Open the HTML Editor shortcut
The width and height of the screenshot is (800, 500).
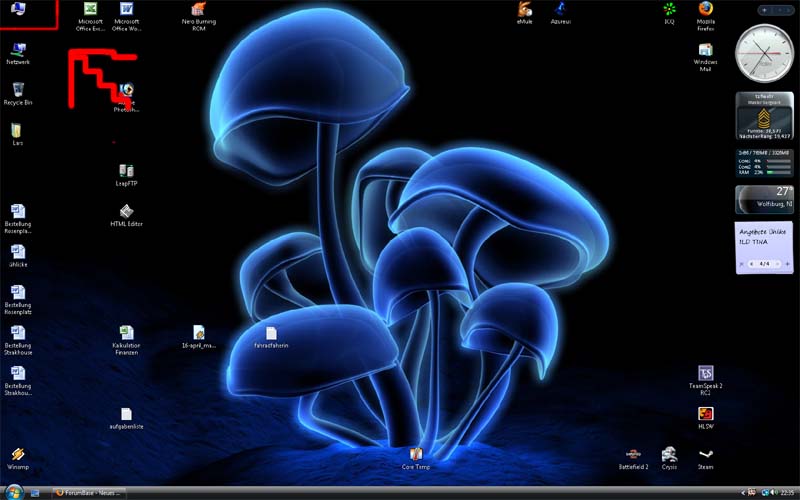(x=127, y=215)
